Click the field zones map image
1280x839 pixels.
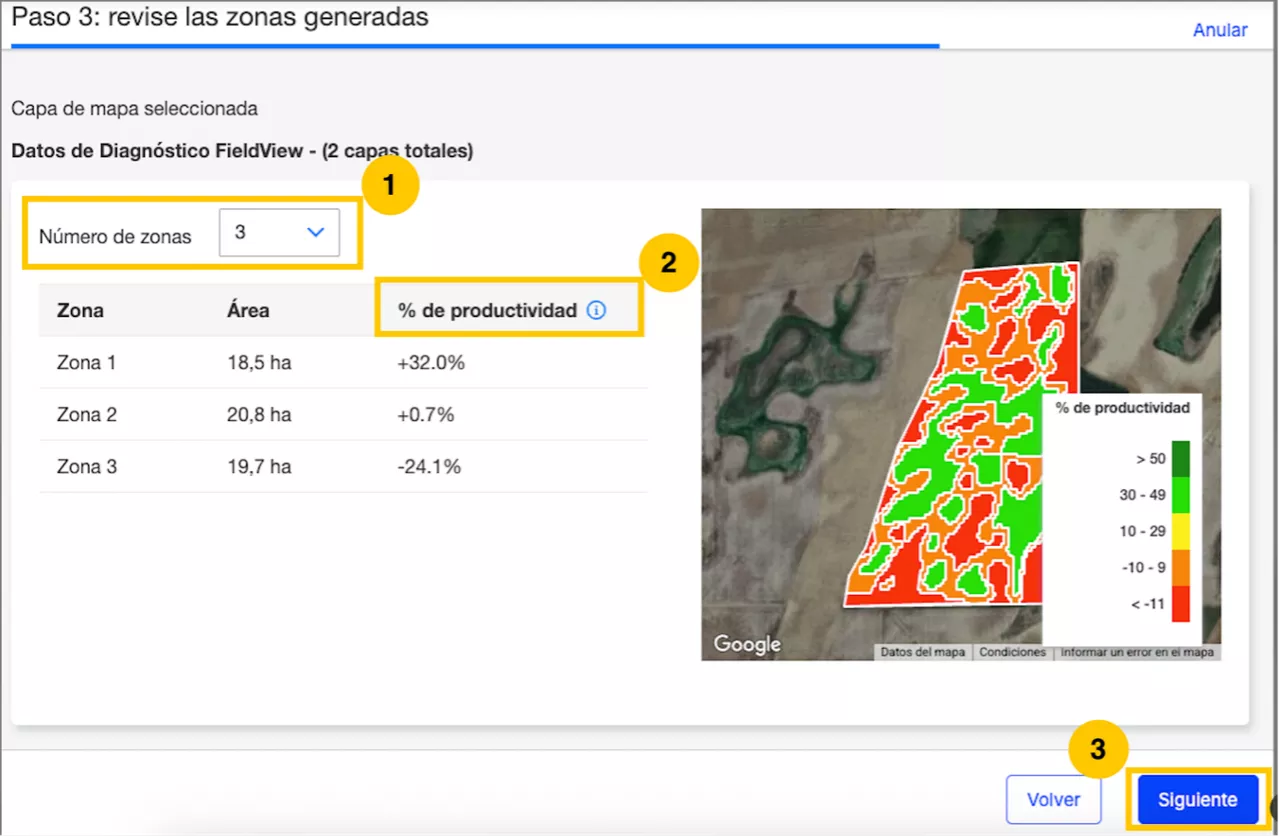pyautogui.click(x=960, y=440)
